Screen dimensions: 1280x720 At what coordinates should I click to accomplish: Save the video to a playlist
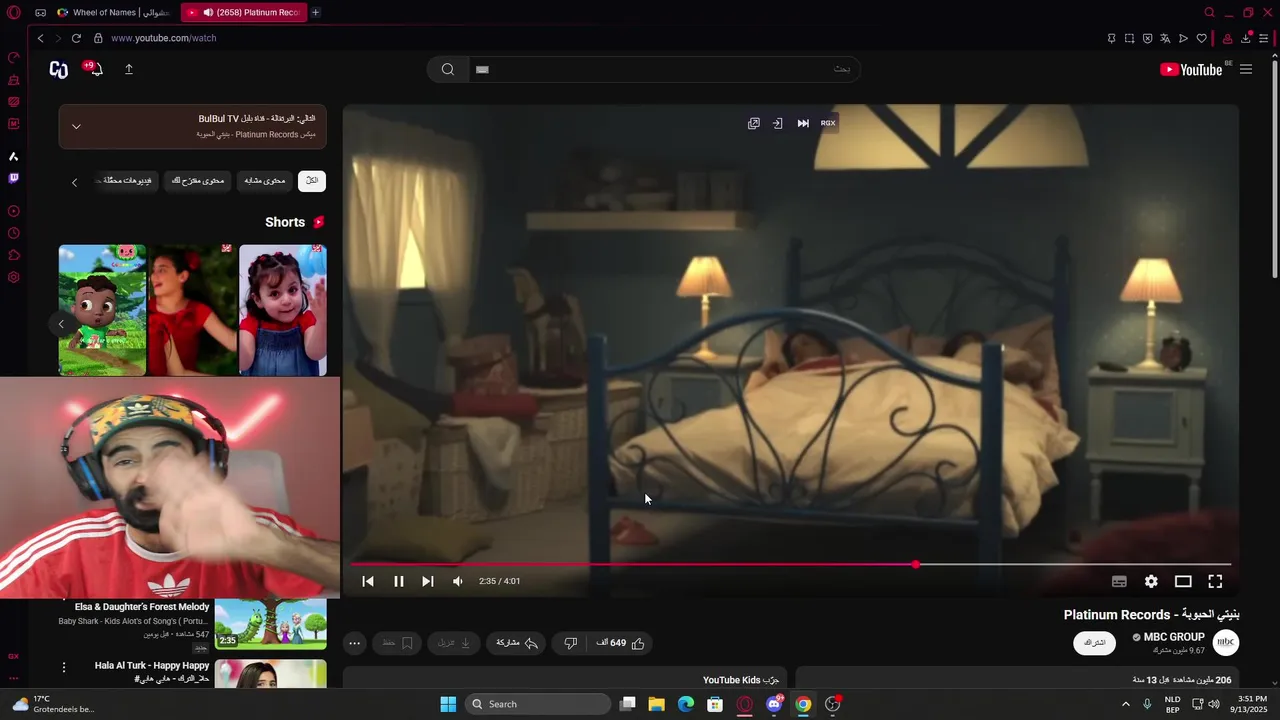(x=397, y=643)
